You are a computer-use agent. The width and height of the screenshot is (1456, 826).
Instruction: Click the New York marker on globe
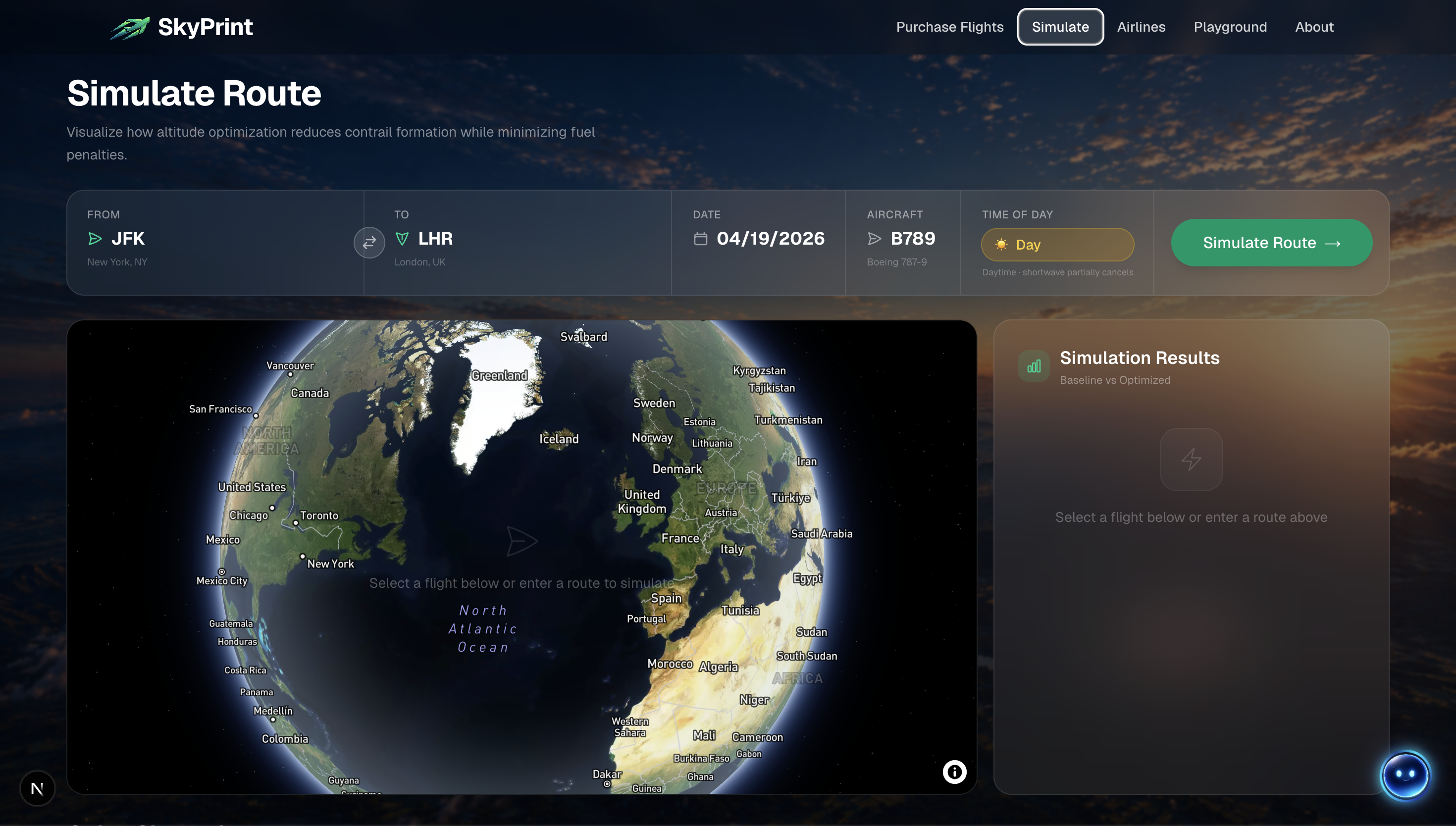point(303,557)
